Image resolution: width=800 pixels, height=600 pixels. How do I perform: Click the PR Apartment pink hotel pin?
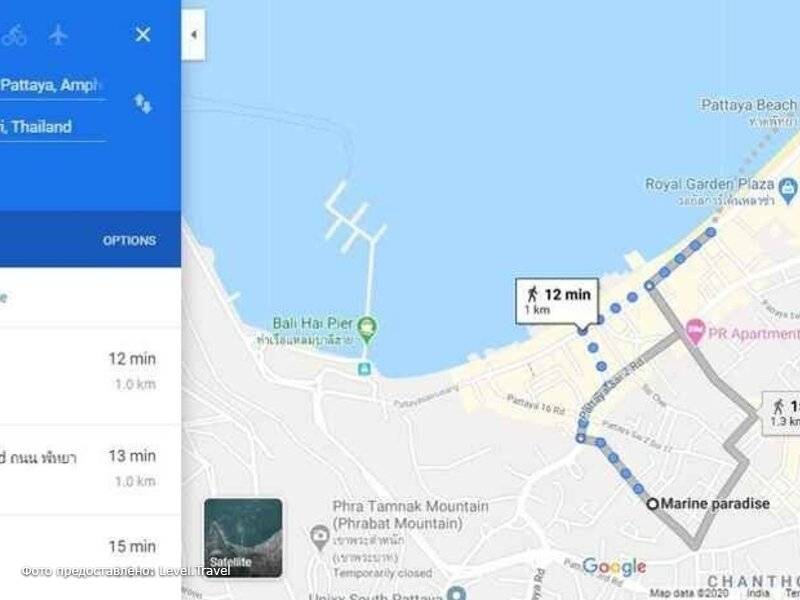pyautogui.click(x=695, y=331)
